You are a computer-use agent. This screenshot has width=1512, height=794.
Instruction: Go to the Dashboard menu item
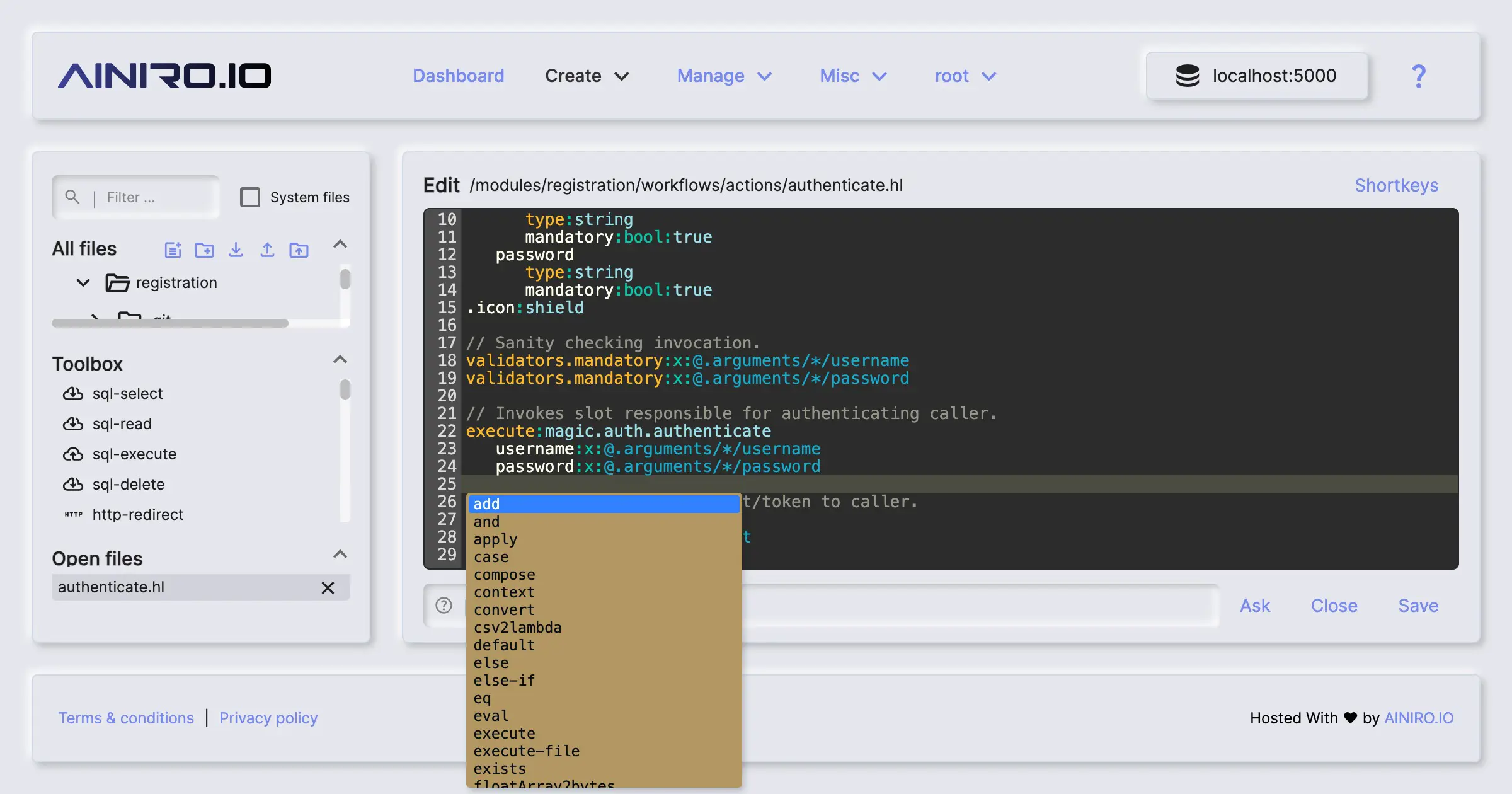(458, 76)
